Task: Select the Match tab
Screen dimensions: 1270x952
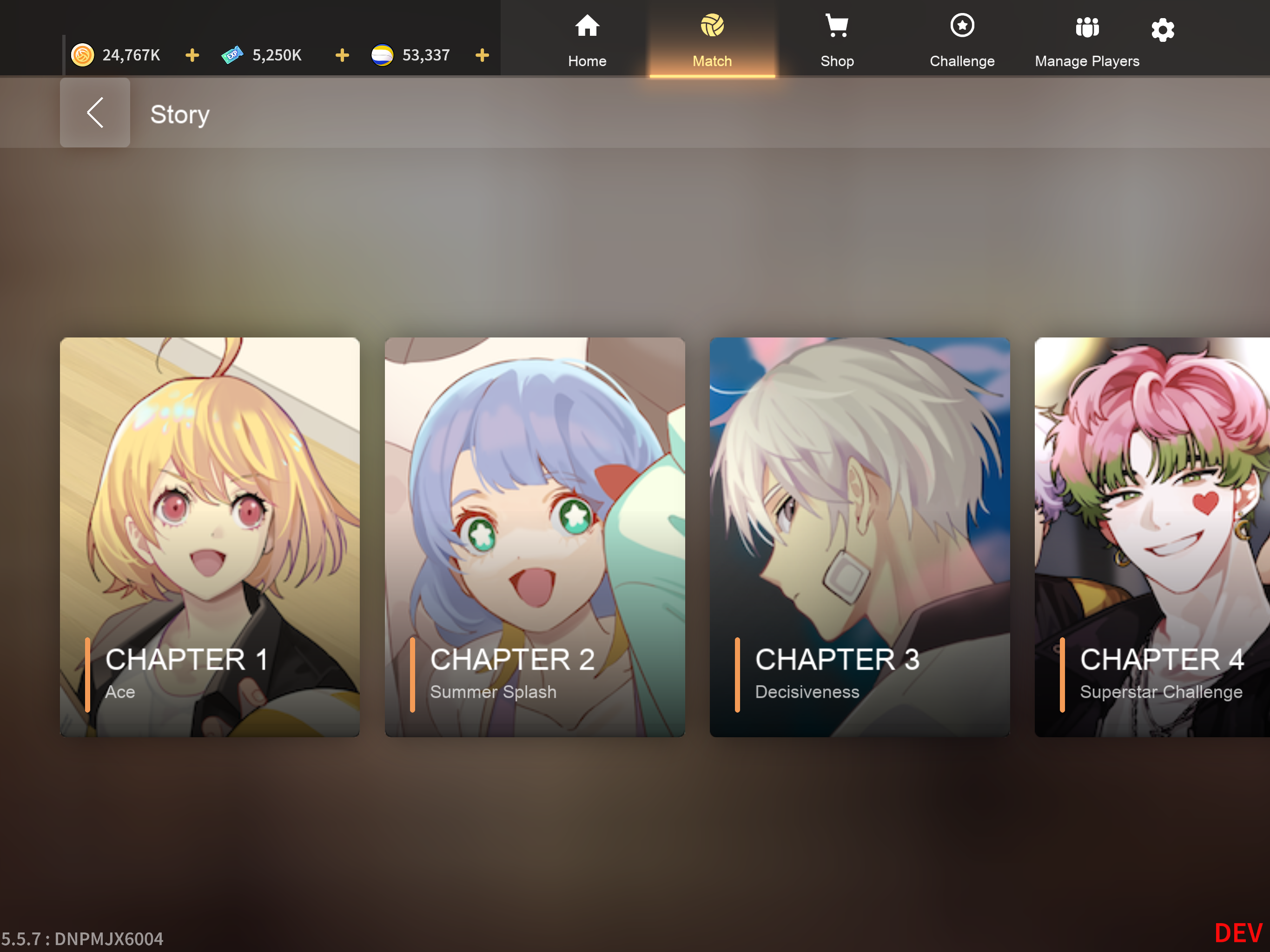Action: point(712,40)
